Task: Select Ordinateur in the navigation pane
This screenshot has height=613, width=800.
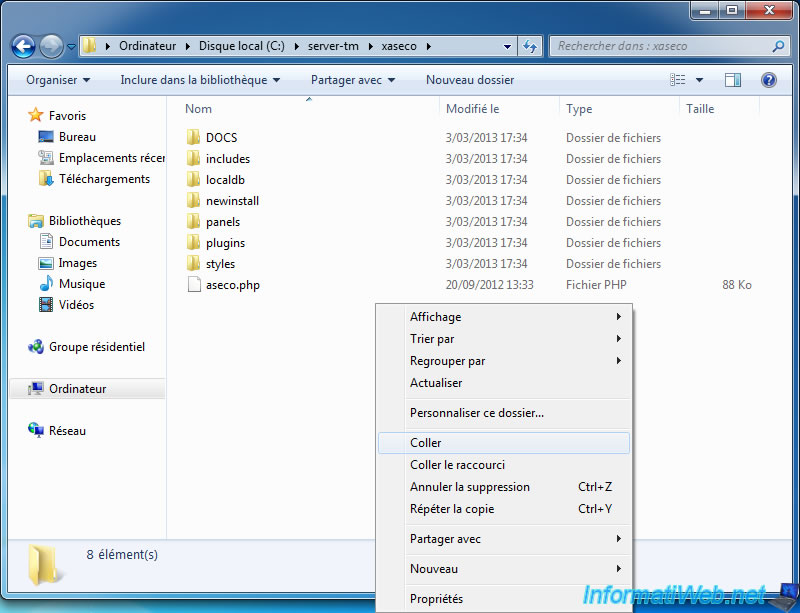Action: (87, 389)
